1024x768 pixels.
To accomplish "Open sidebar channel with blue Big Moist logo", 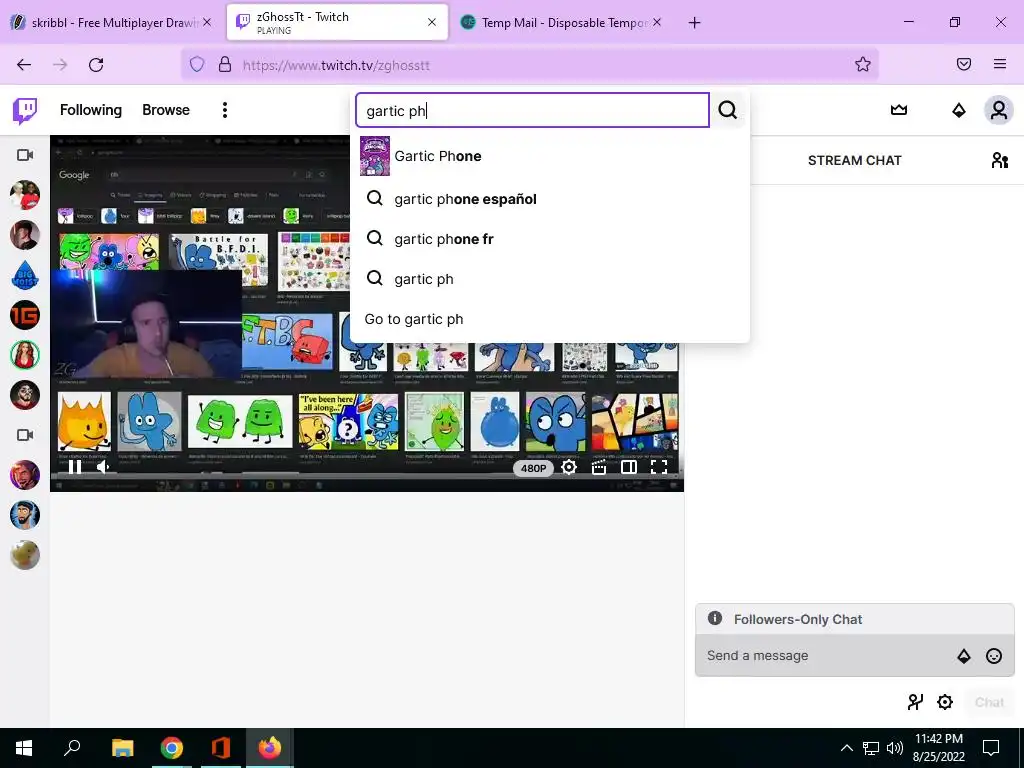I will click(25, 275).
